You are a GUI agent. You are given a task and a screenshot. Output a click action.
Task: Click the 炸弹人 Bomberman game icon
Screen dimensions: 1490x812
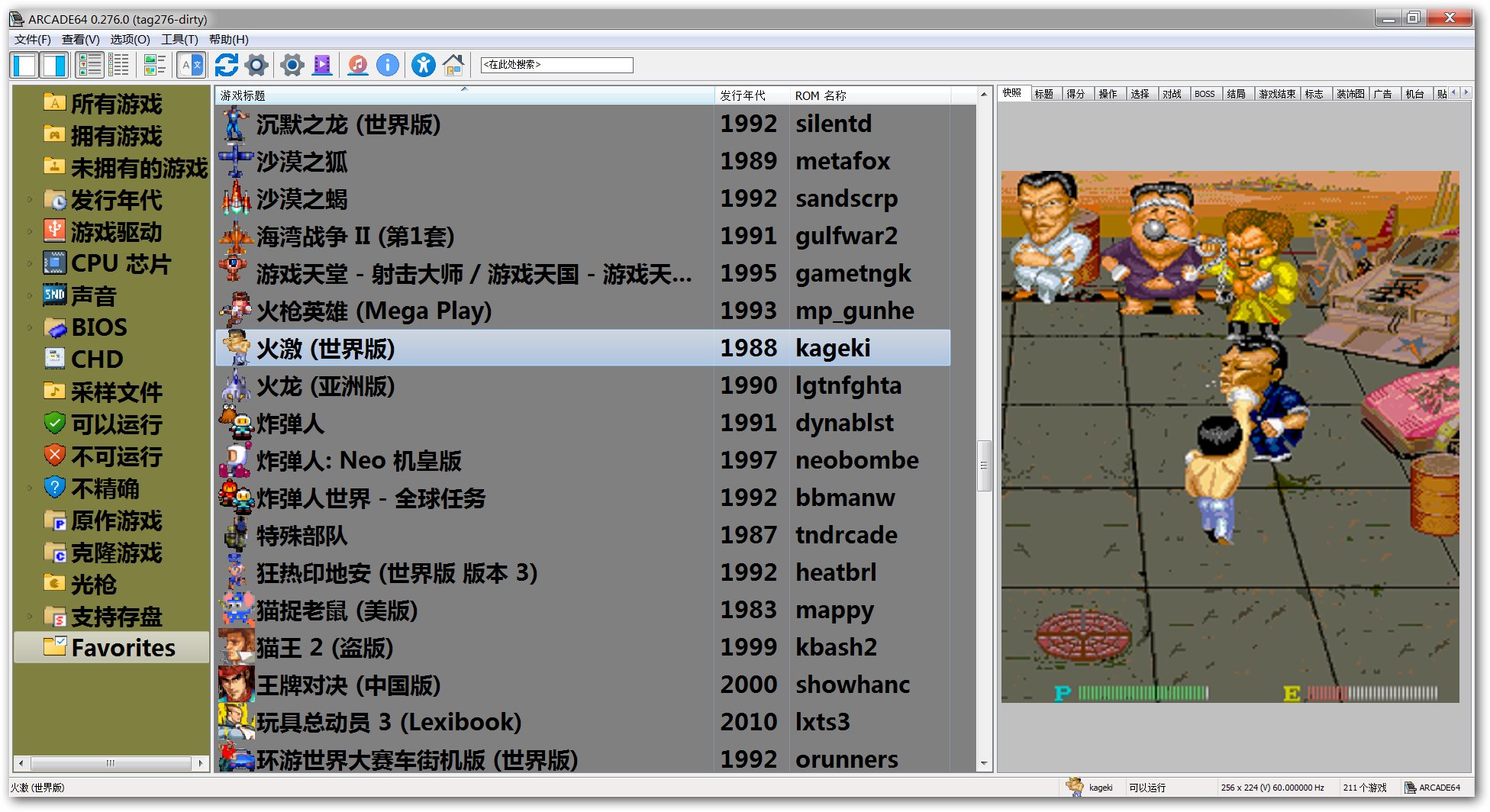[x=236, y=423]
